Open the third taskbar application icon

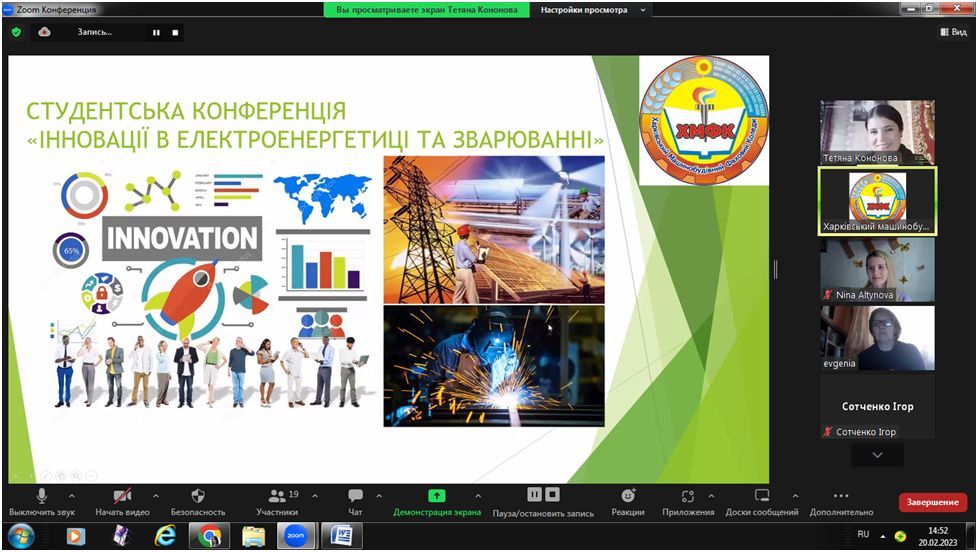tap(120, 536)
